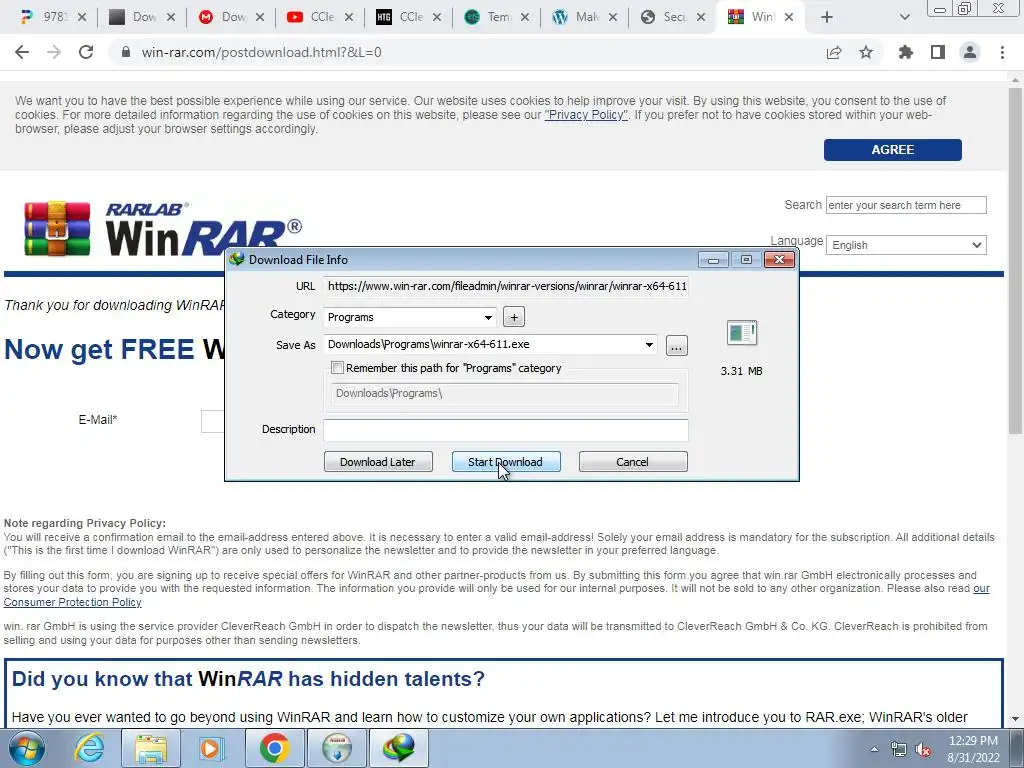Open the Consumer Protection Policy link

[72, 602]
